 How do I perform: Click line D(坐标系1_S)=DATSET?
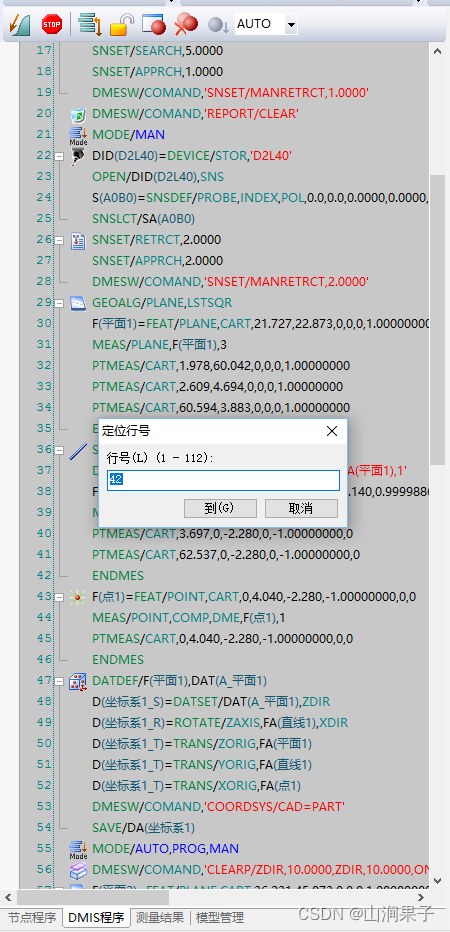(211, 701)
